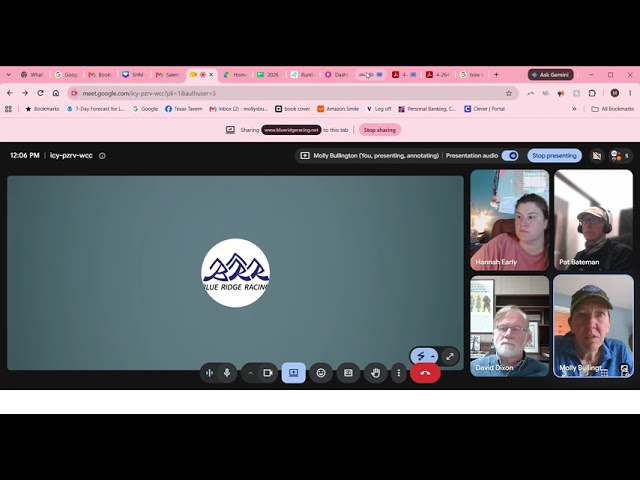
Task: Expand video settings caret
Action: click(250, 373)
